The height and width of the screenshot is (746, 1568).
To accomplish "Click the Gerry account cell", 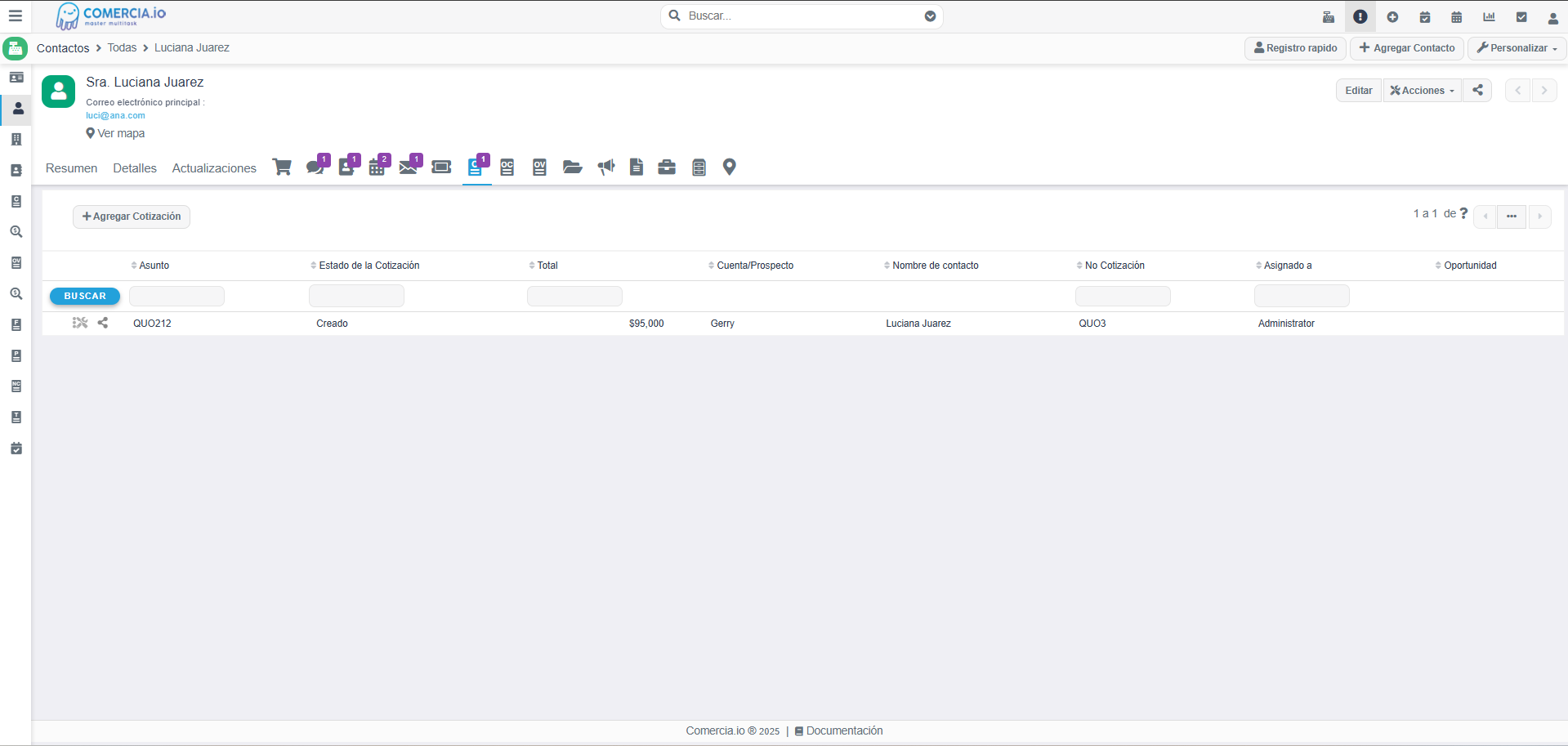I will tap(722, 324).
